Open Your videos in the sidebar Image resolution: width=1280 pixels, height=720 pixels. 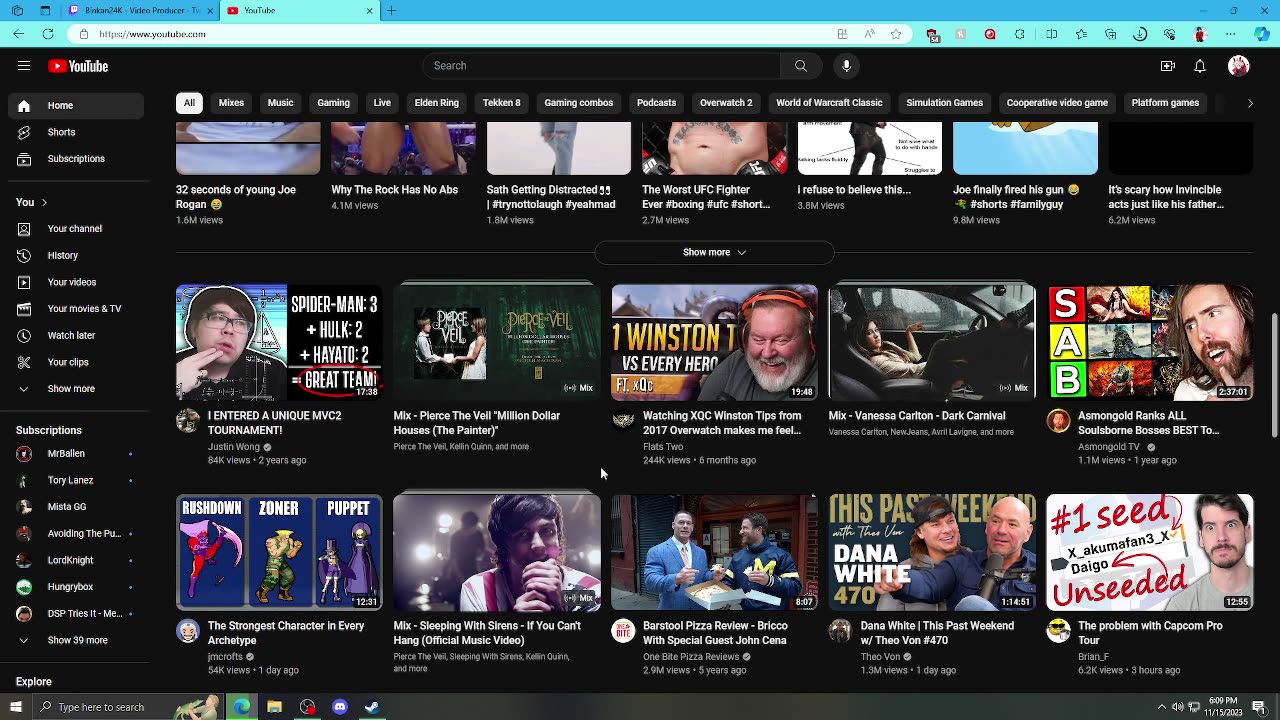(76, 282)
